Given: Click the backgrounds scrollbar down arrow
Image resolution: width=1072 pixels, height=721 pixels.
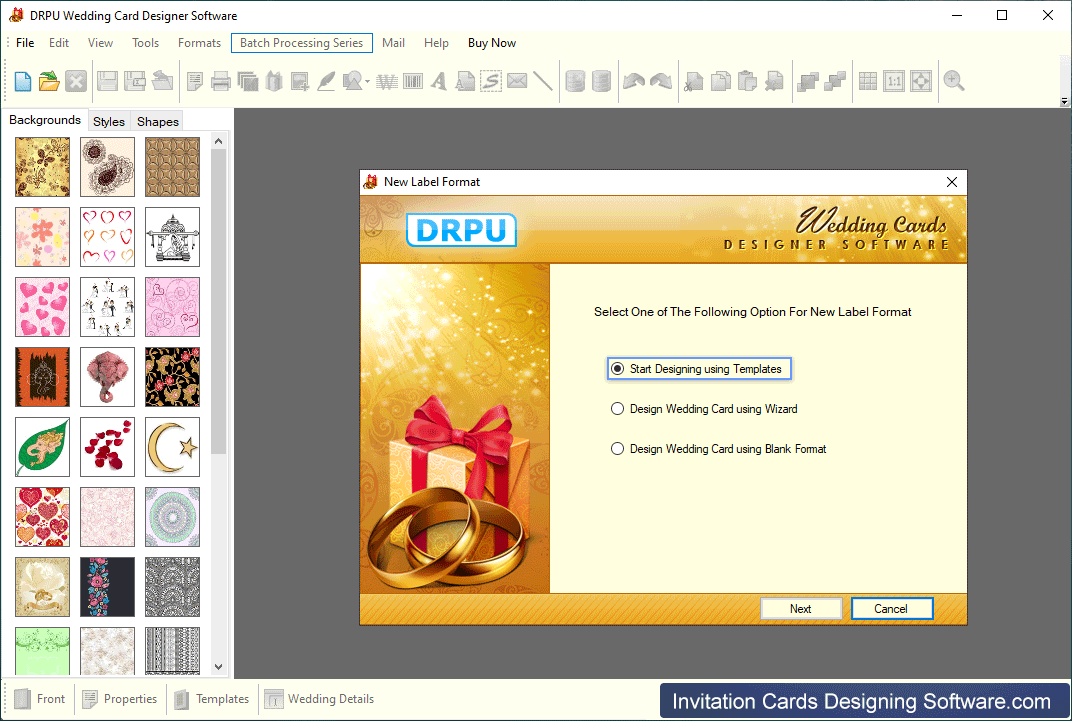Looking at the screenshot, I should coord(219,666).
